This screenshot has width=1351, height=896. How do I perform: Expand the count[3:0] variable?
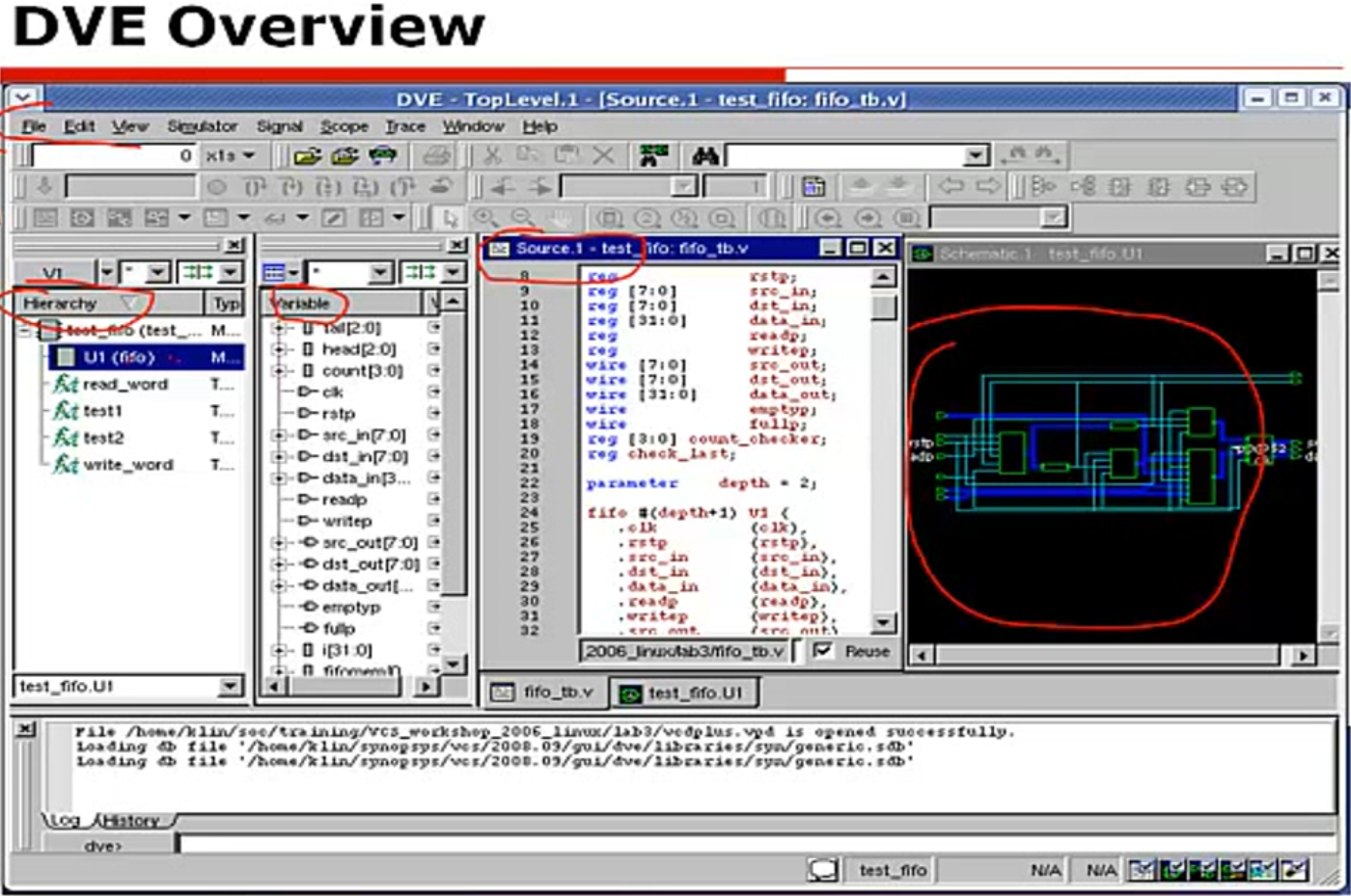tap(280, 370)
